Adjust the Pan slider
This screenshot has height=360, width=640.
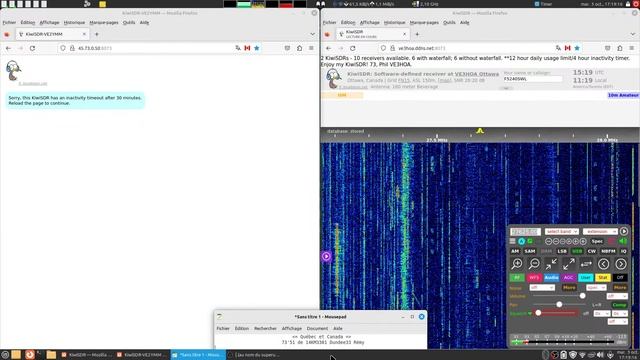(x=559, y=304)
